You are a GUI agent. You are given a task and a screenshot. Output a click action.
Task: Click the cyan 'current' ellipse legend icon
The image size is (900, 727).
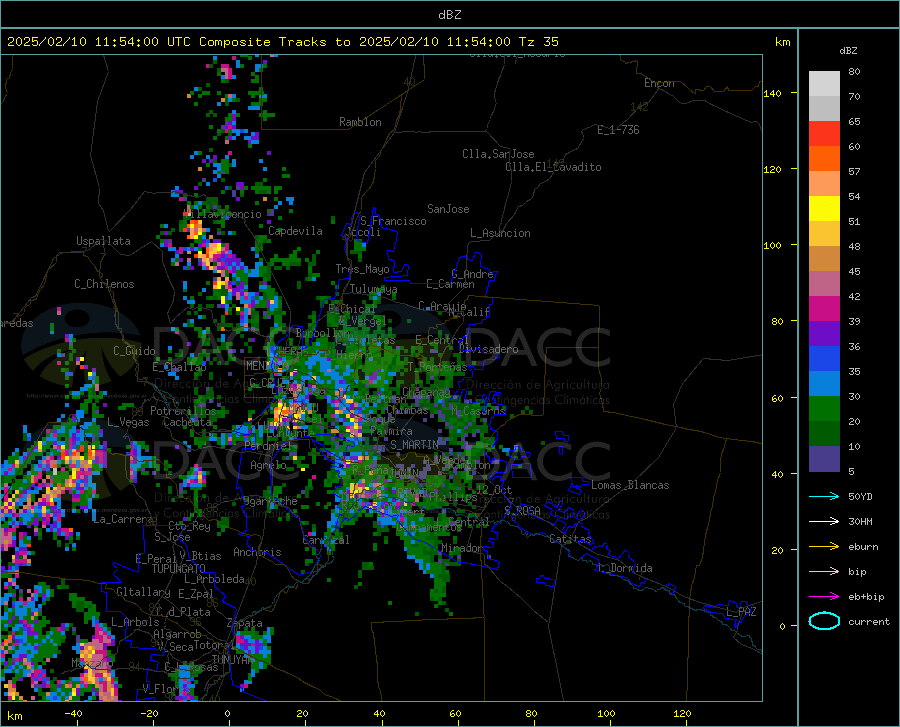(824, 621)
